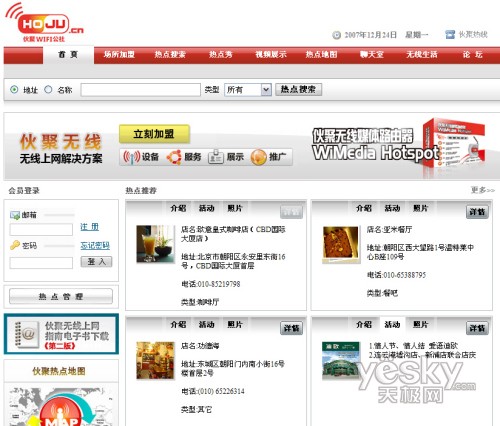Open the 热点地图 menu item
This screenshot has height=426, width=500.
[321, 54]
